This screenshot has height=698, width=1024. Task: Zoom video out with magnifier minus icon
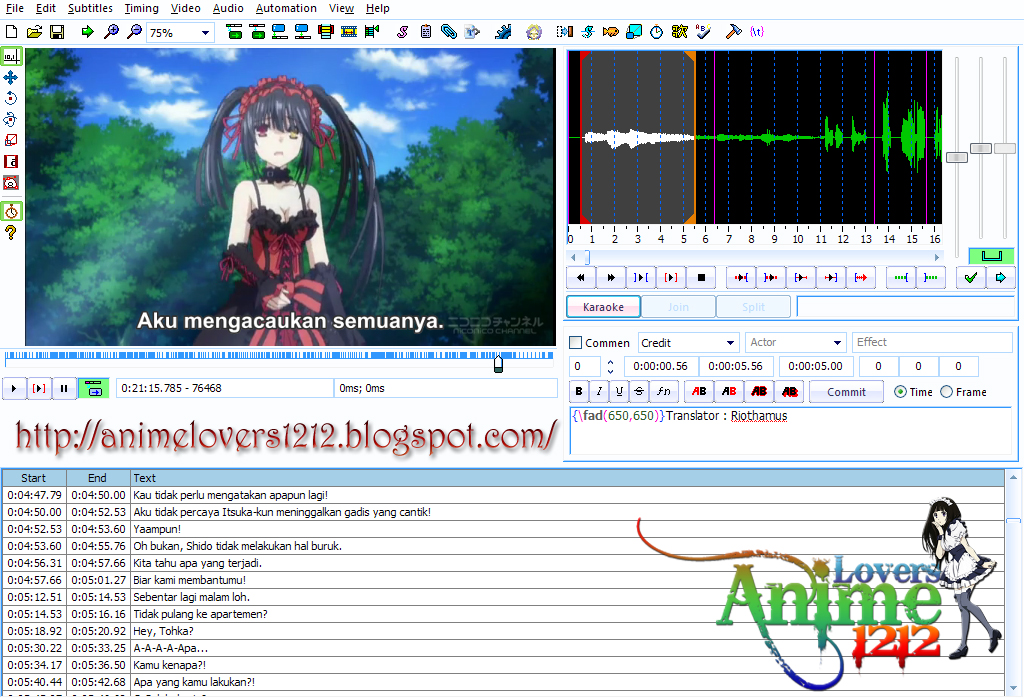134,31
